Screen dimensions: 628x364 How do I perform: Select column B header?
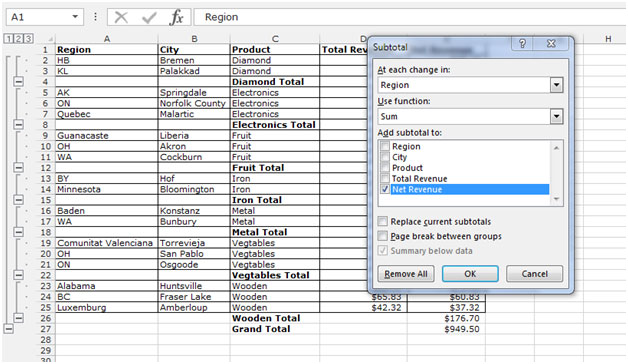[x=194, y=39]
